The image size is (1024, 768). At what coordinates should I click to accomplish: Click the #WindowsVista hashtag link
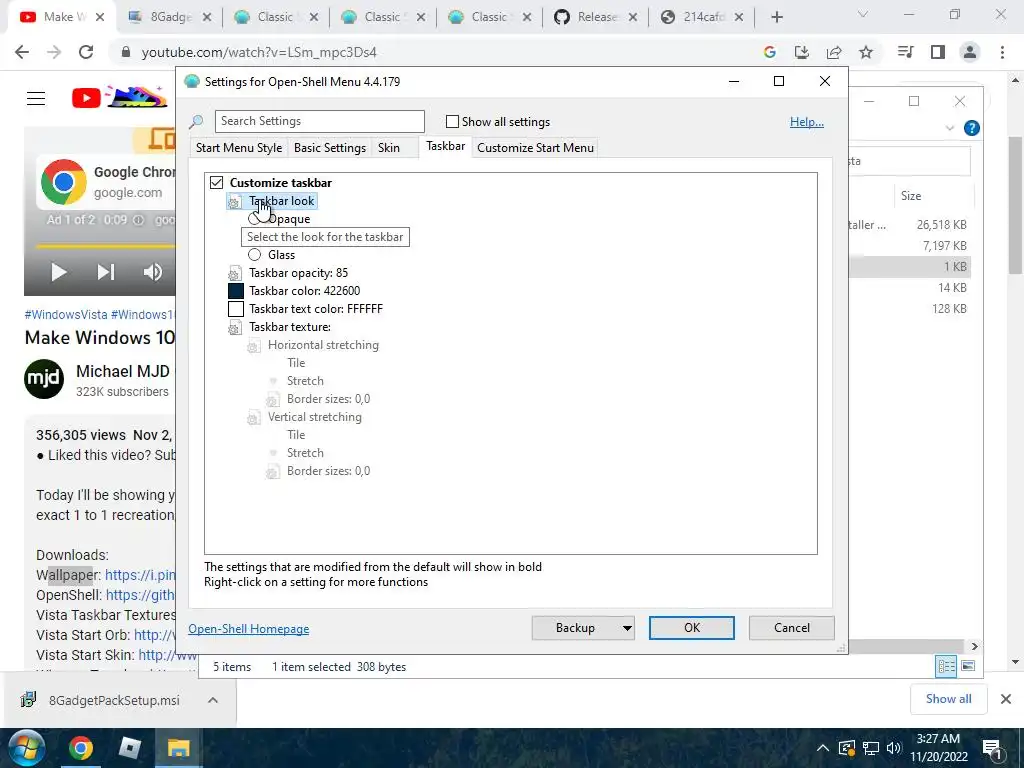(x=66, y=315)
